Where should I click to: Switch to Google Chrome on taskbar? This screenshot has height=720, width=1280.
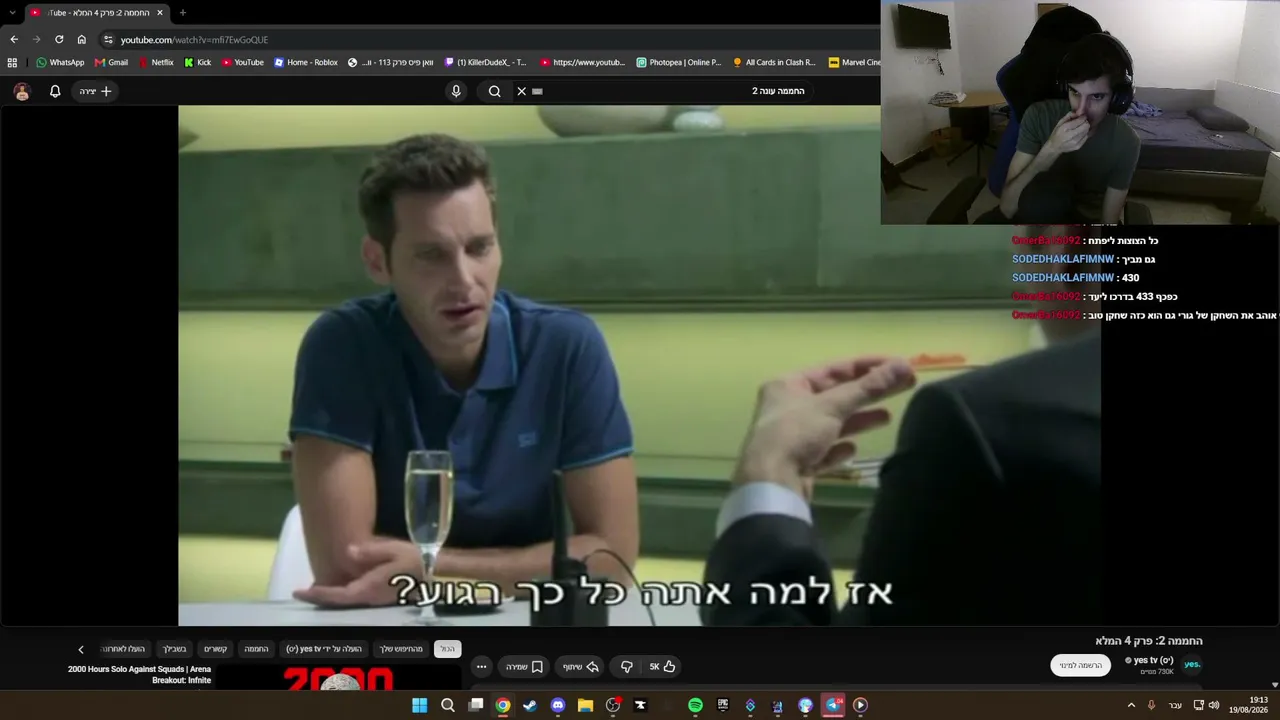click(503, 705)
